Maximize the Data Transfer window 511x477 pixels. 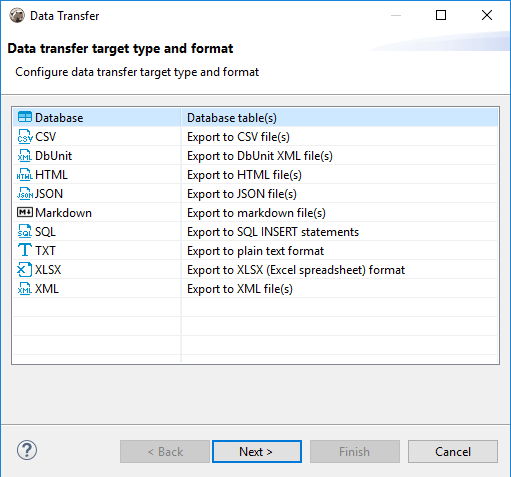tap(441, 15)
